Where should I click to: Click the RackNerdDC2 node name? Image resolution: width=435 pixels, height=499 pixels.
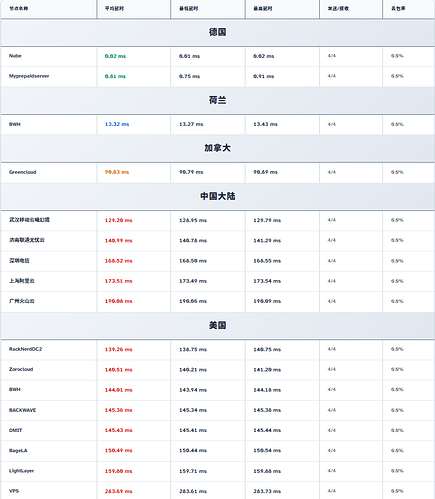(26, 349)
